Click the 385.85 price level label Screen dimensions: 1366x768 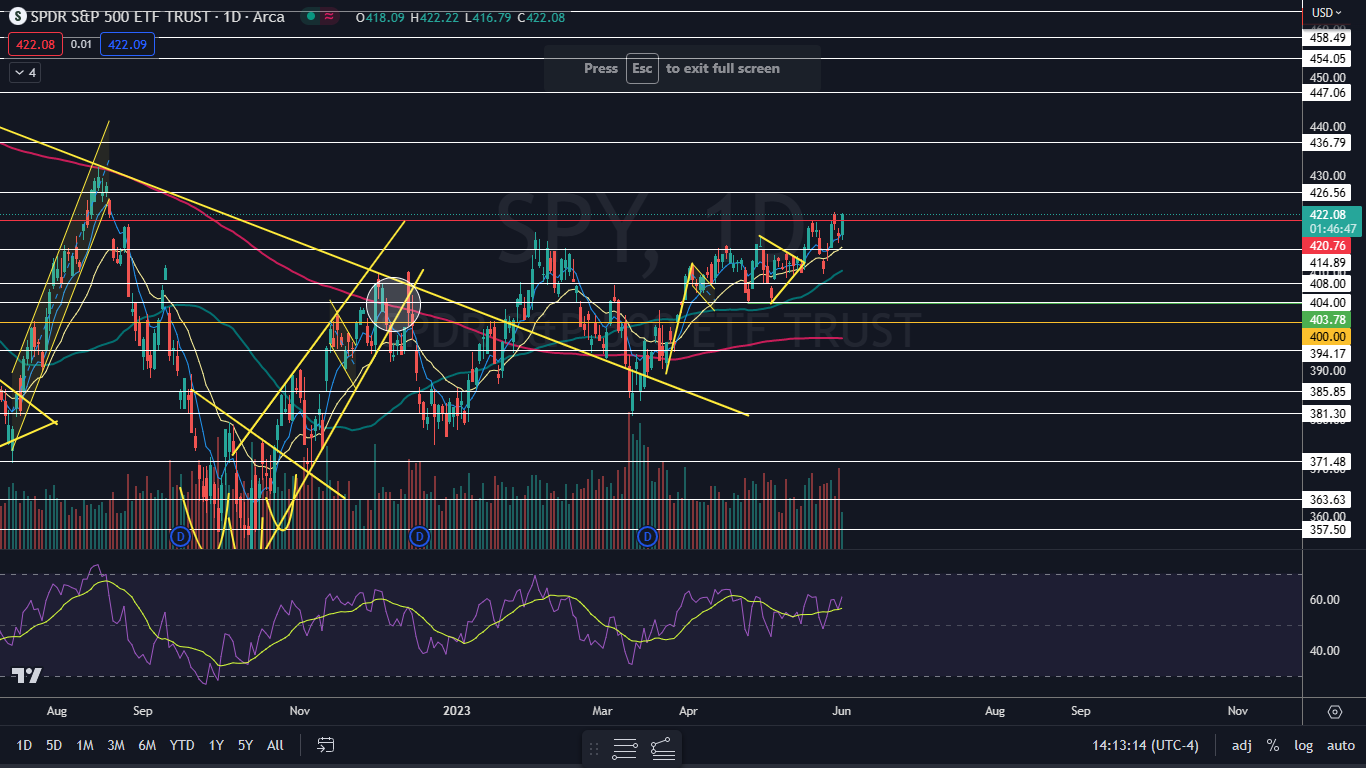(x=1328, y=391)
